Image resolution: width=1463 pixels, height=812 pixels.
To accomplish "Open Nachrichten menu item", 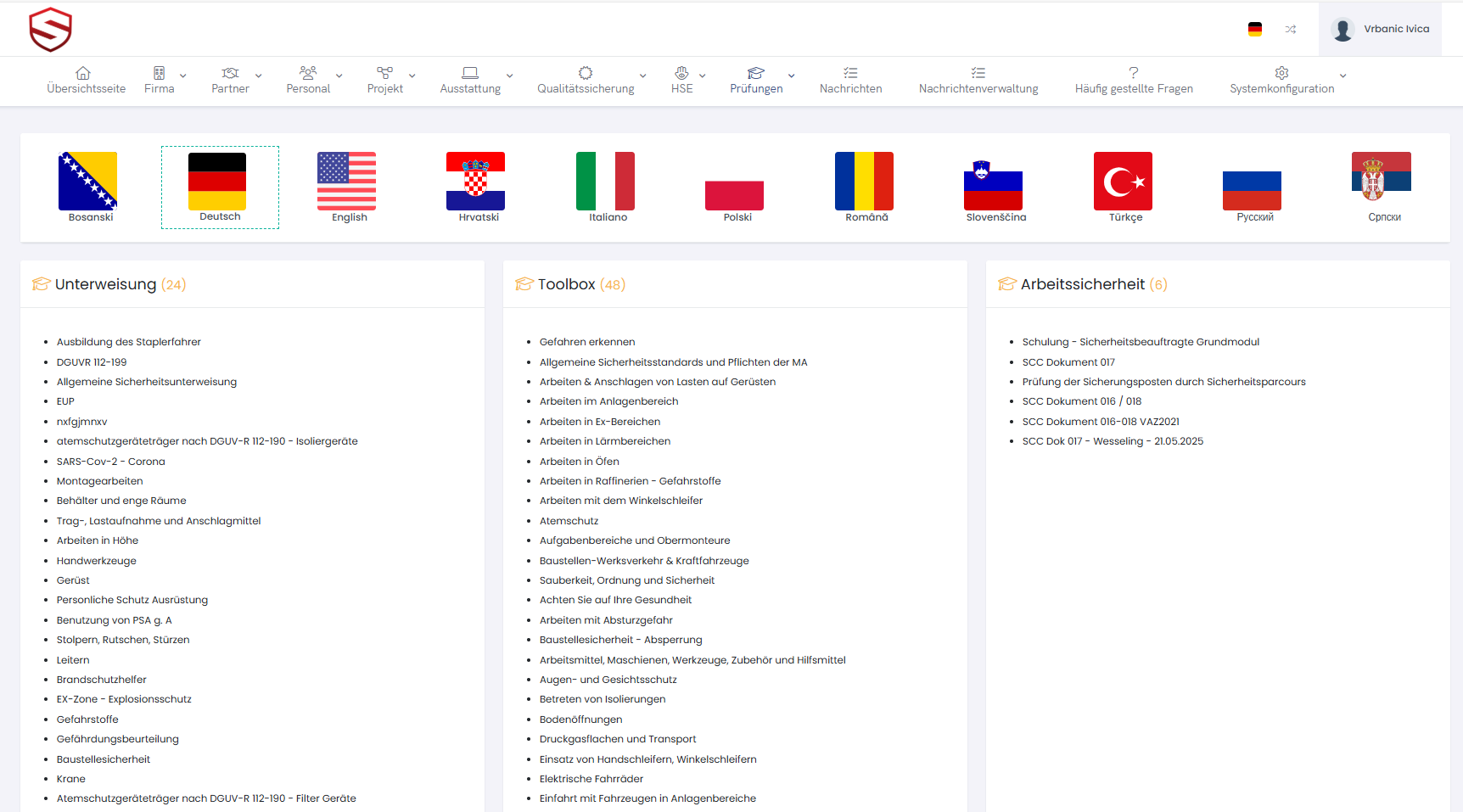I will (x=850, y=81).
